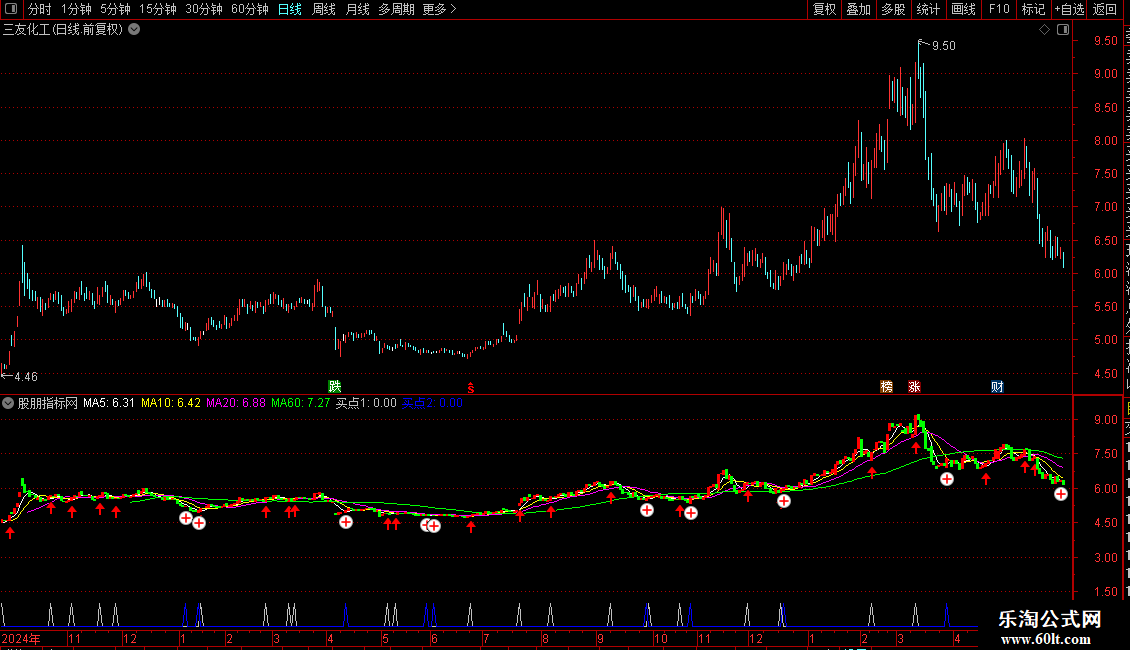
Task: Click the magenta MA20: 6.88 label
Action: (x=236, y=403)
